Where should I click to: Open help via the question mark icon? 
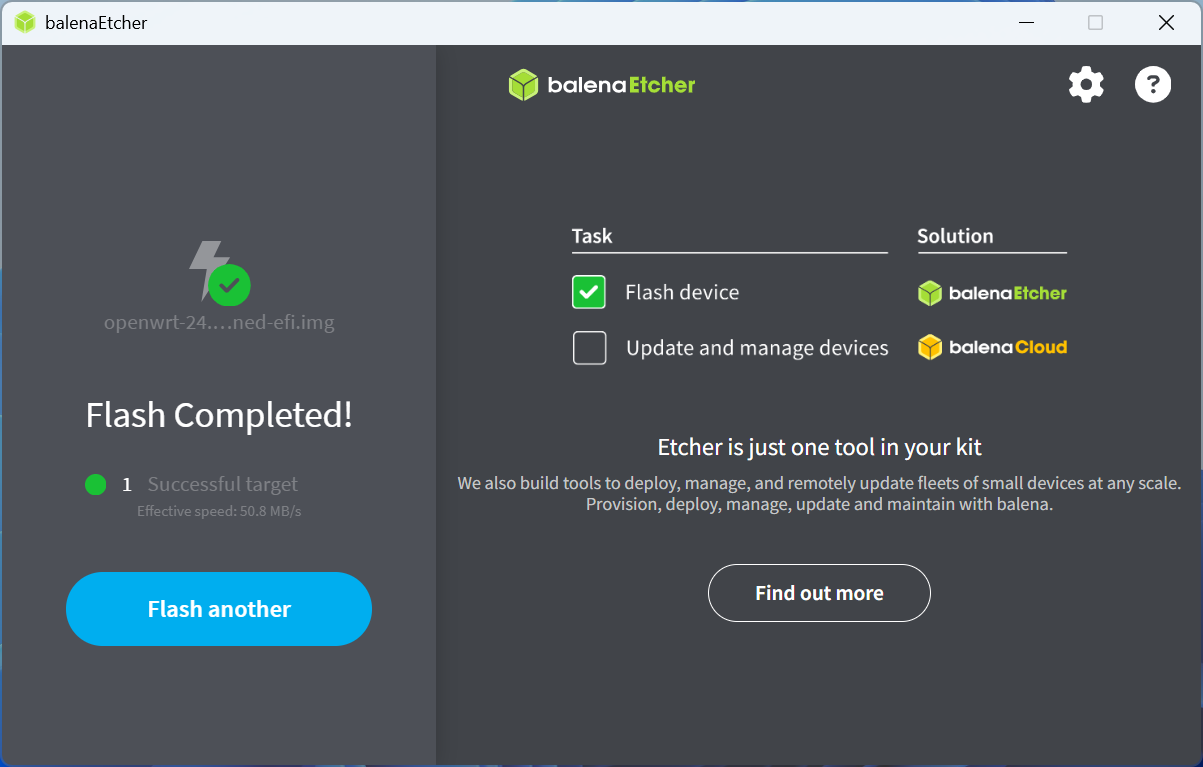tap(1152, 85)
